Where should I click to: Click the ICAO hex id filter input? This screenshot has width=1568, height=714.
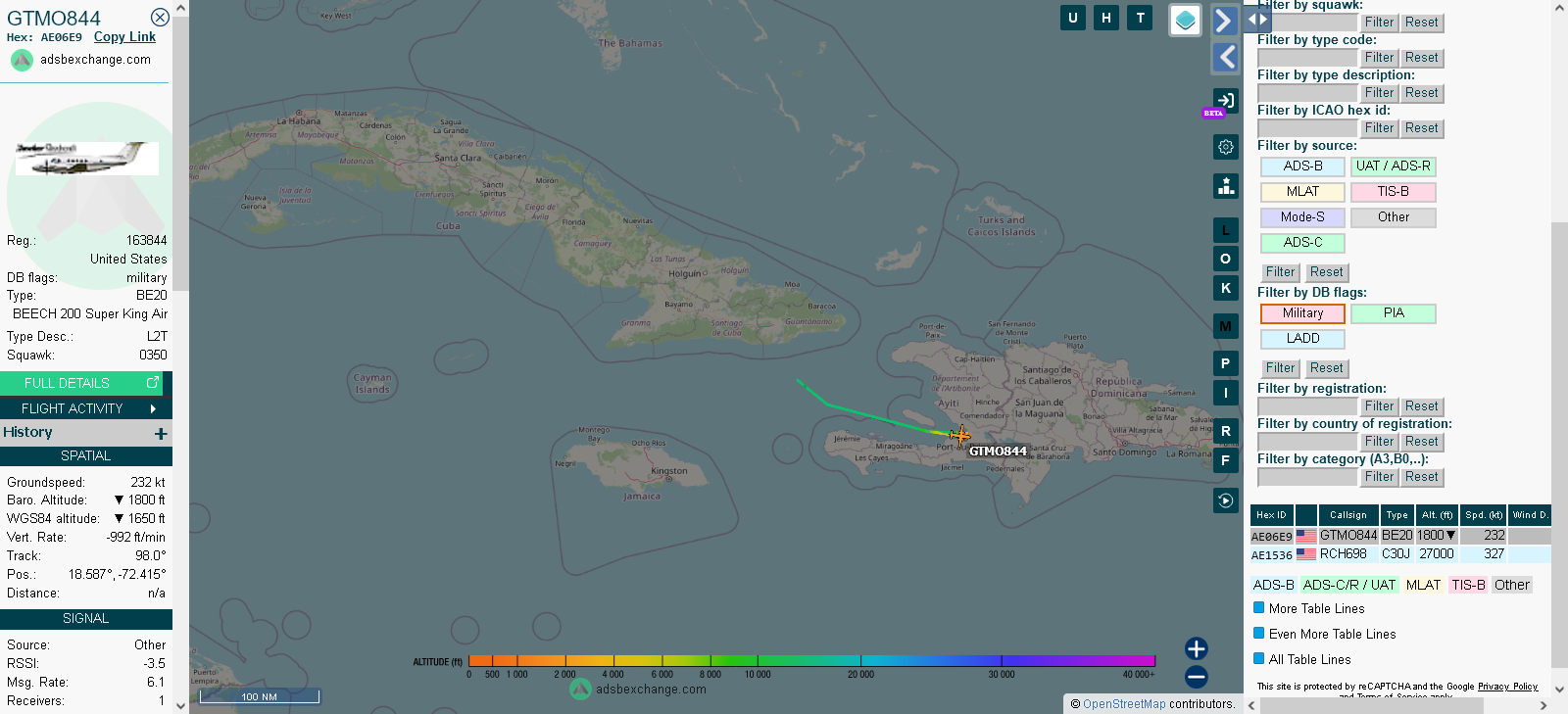(1307, 128)
